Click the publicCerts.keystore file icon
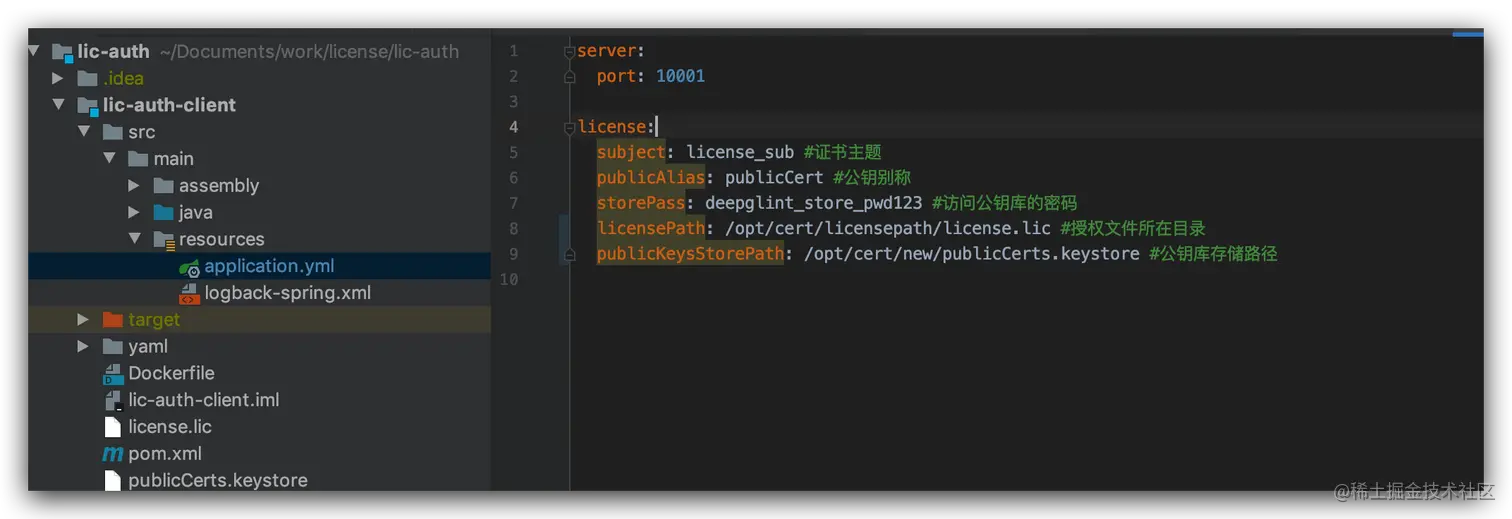This screenshot has width=1512, height=519. coord(113,481)
